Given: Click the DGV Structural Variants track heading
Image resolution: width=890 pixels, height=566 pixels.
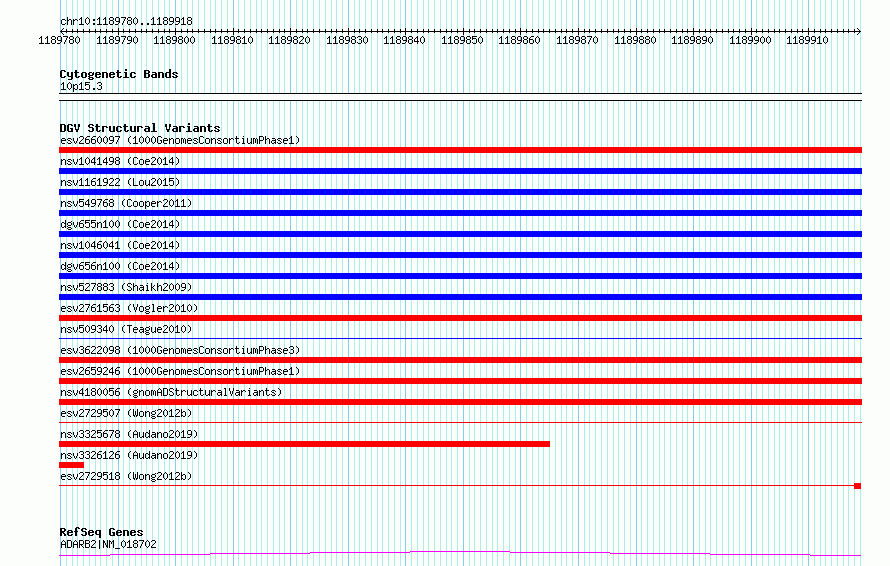Looking at the screenshot, I should (x=140, y=128).
